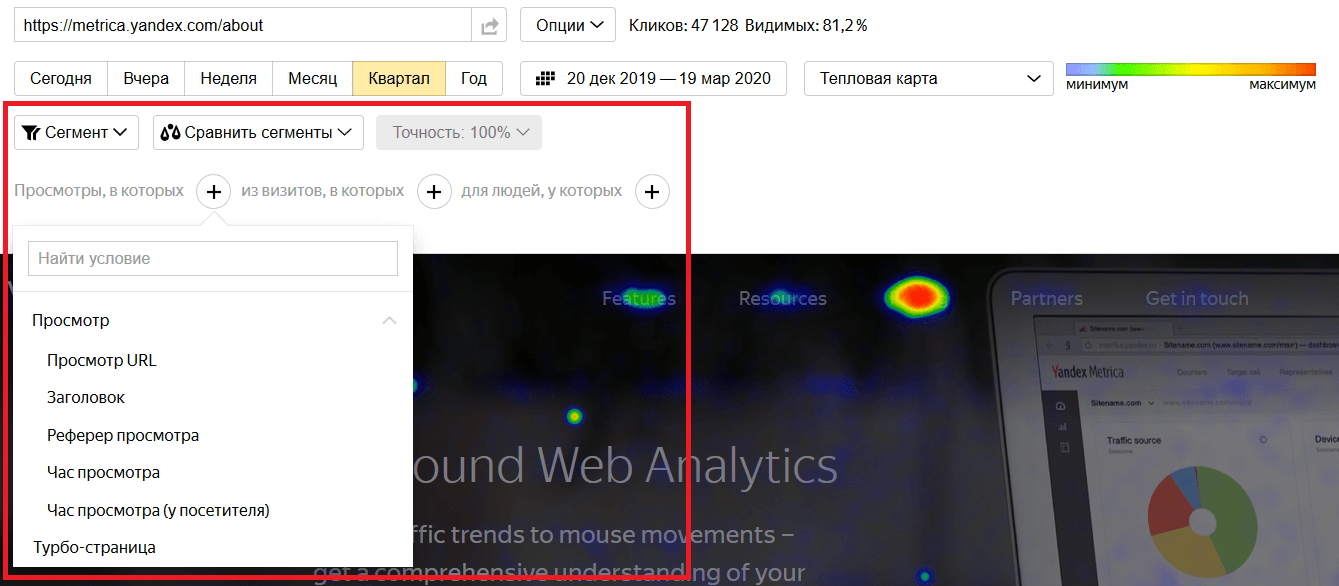The image size is (1339, 586).
Task: Switch period to Неделя
Action: pyautogui.click(x=228, y=79)
